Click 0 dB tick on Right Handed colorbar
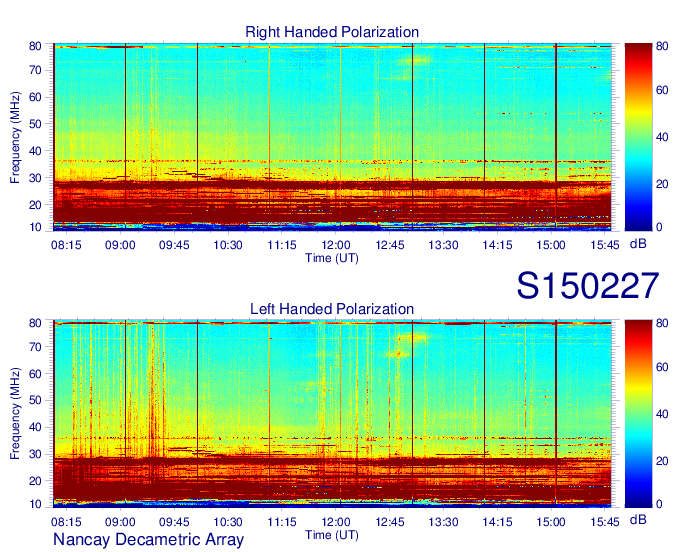Screen dimensions: 680x552 659,227
